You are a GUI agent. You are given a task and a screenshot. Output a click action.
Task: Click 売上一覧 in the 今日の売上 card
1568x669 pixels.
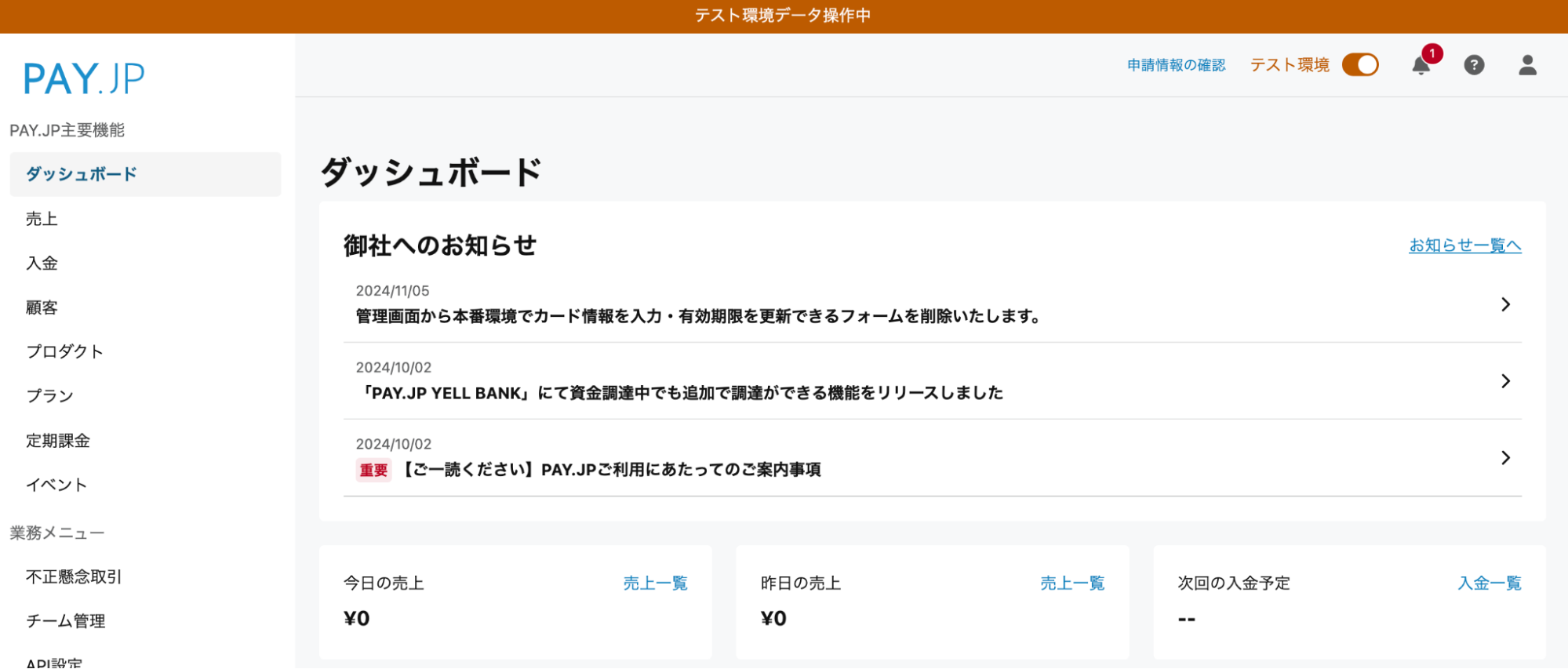655,584
